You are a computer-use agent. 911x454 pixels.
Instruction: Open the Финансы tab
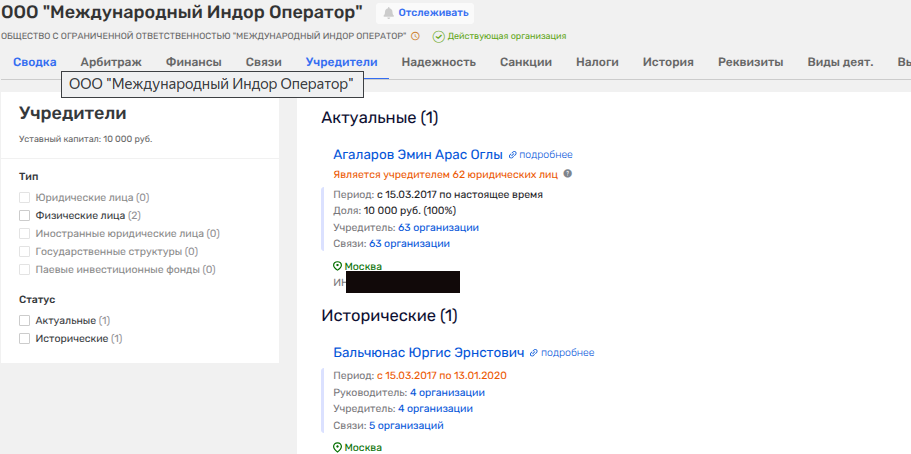193,62
